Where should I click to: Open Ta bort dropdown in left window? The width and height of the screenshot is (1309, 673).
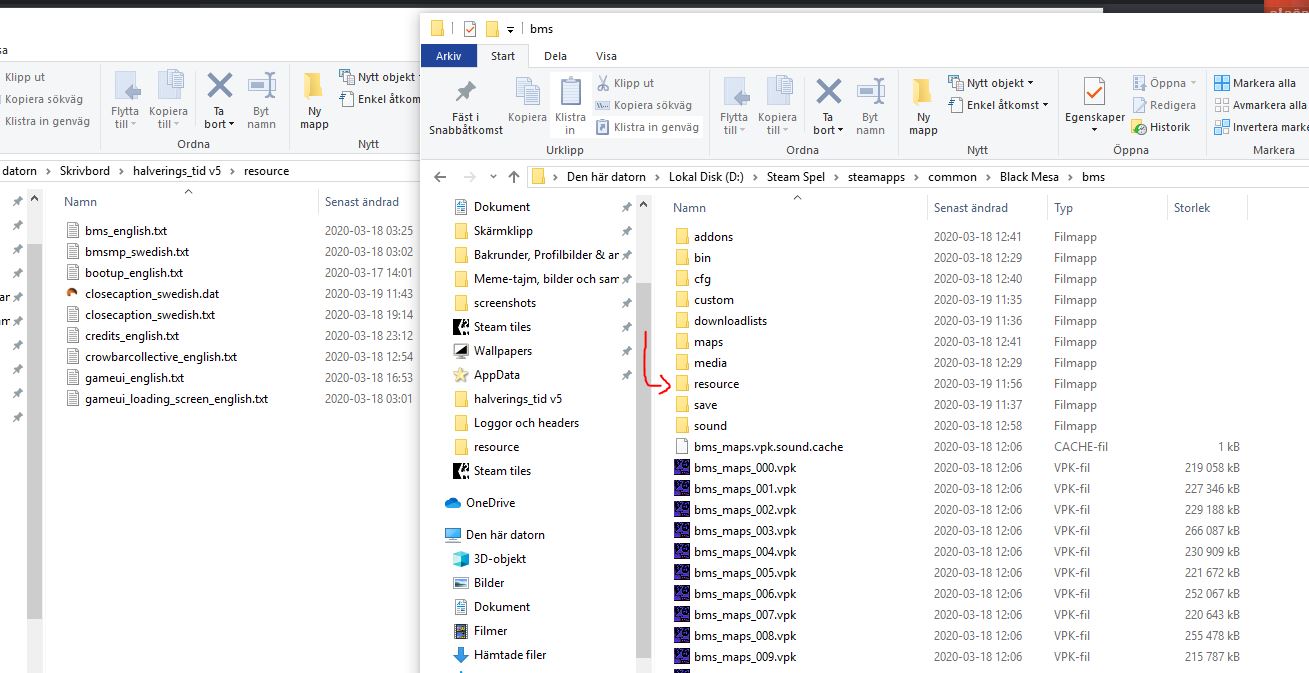231,125
